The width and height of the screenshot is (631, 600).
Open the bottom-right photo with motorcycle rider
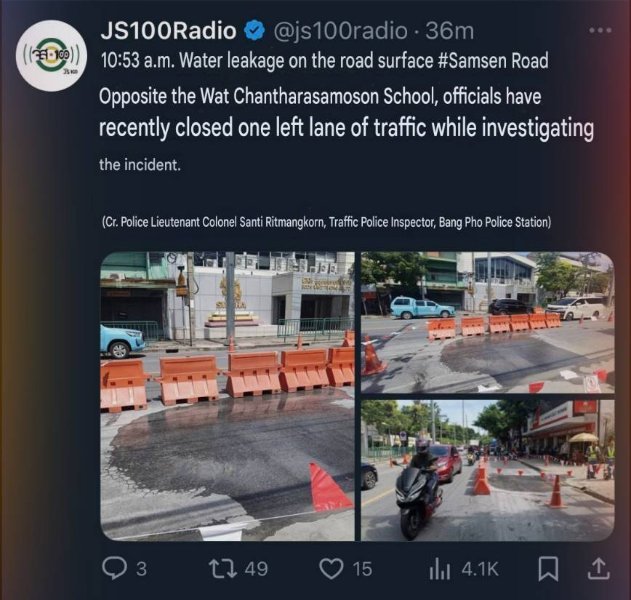pos(488,470)
